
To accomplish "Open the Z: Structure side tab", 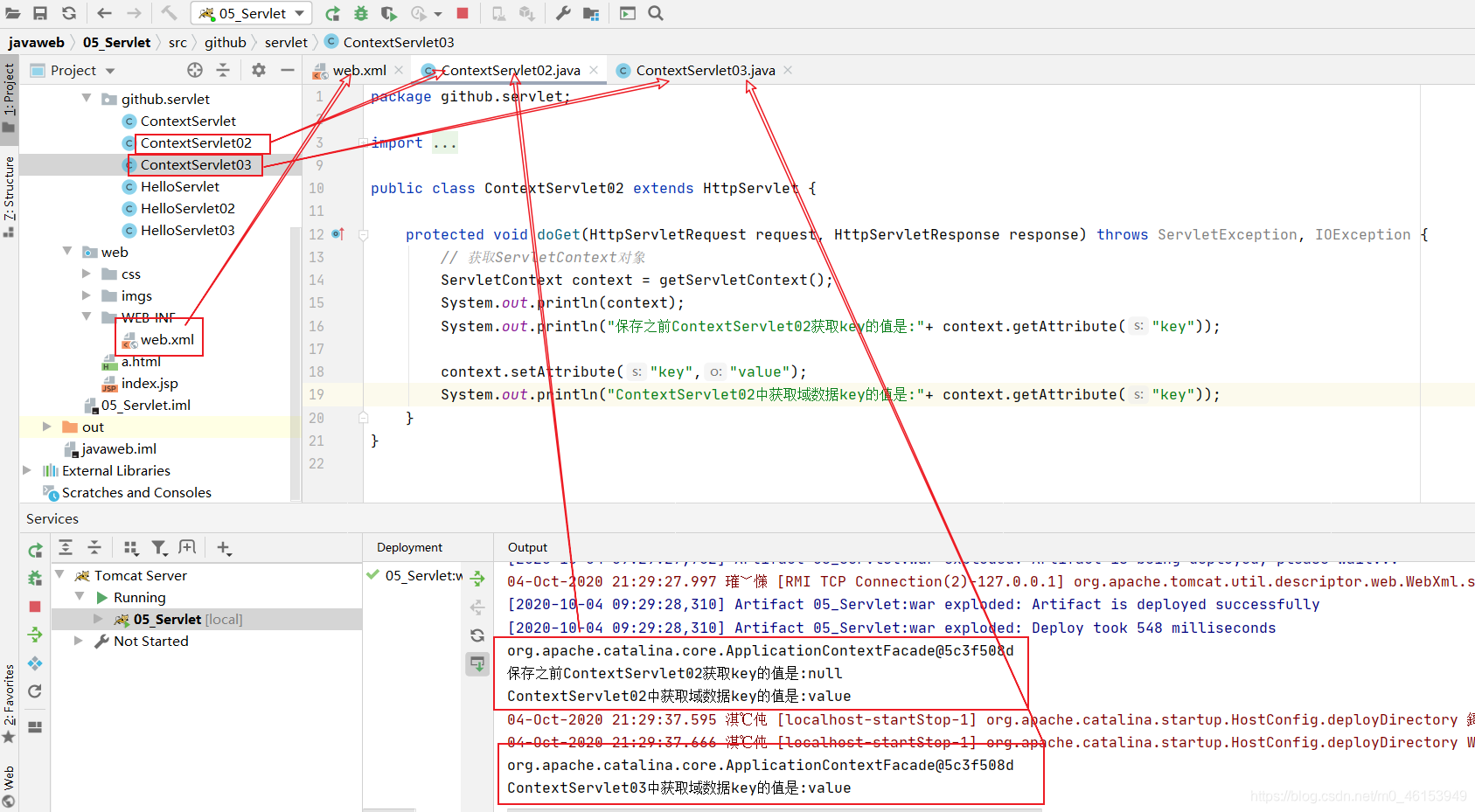I will [9, 196].
